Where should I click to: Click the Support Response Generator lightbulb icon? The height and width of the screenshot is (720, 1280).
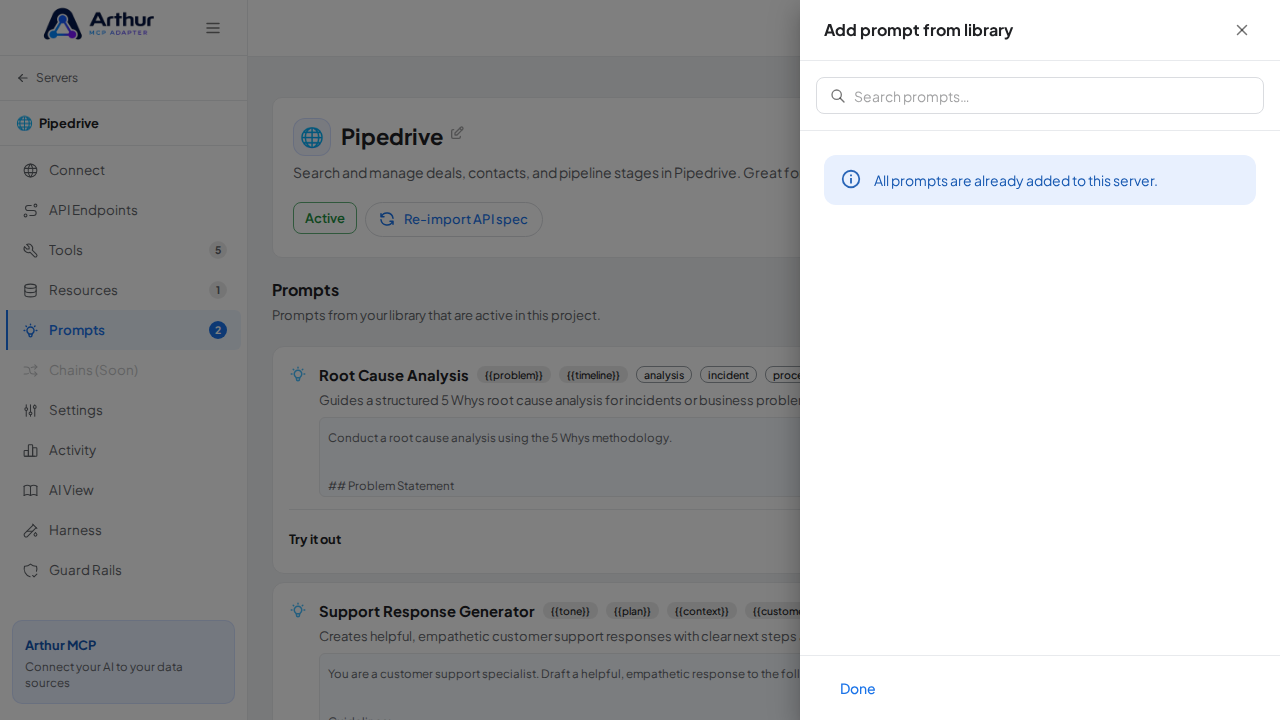click(x=298, y=610)
